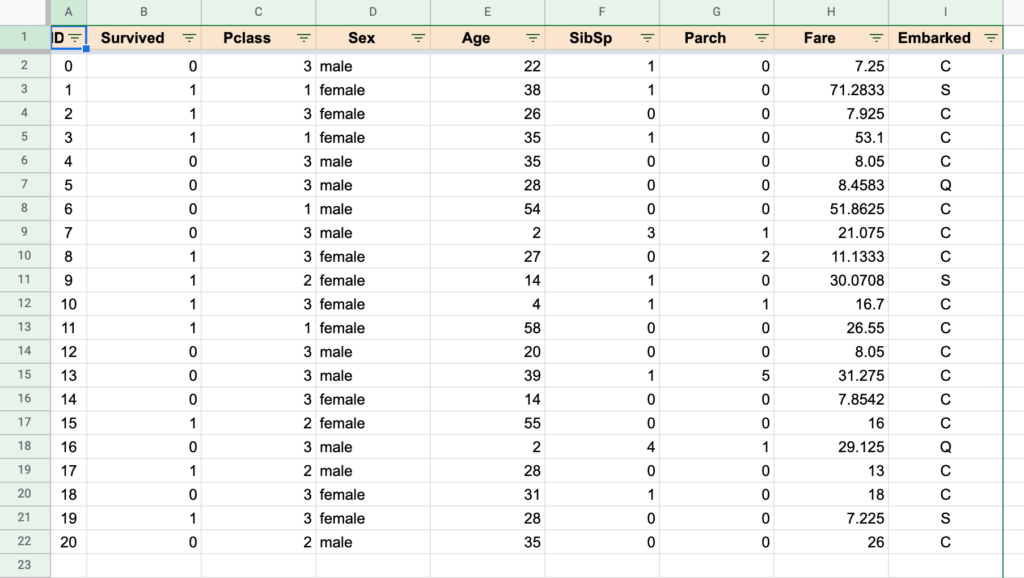Click the SibSp column filter icon
Image resolution: width=1024 pixels, height=578 pixels.
click(x=648, y=38)
